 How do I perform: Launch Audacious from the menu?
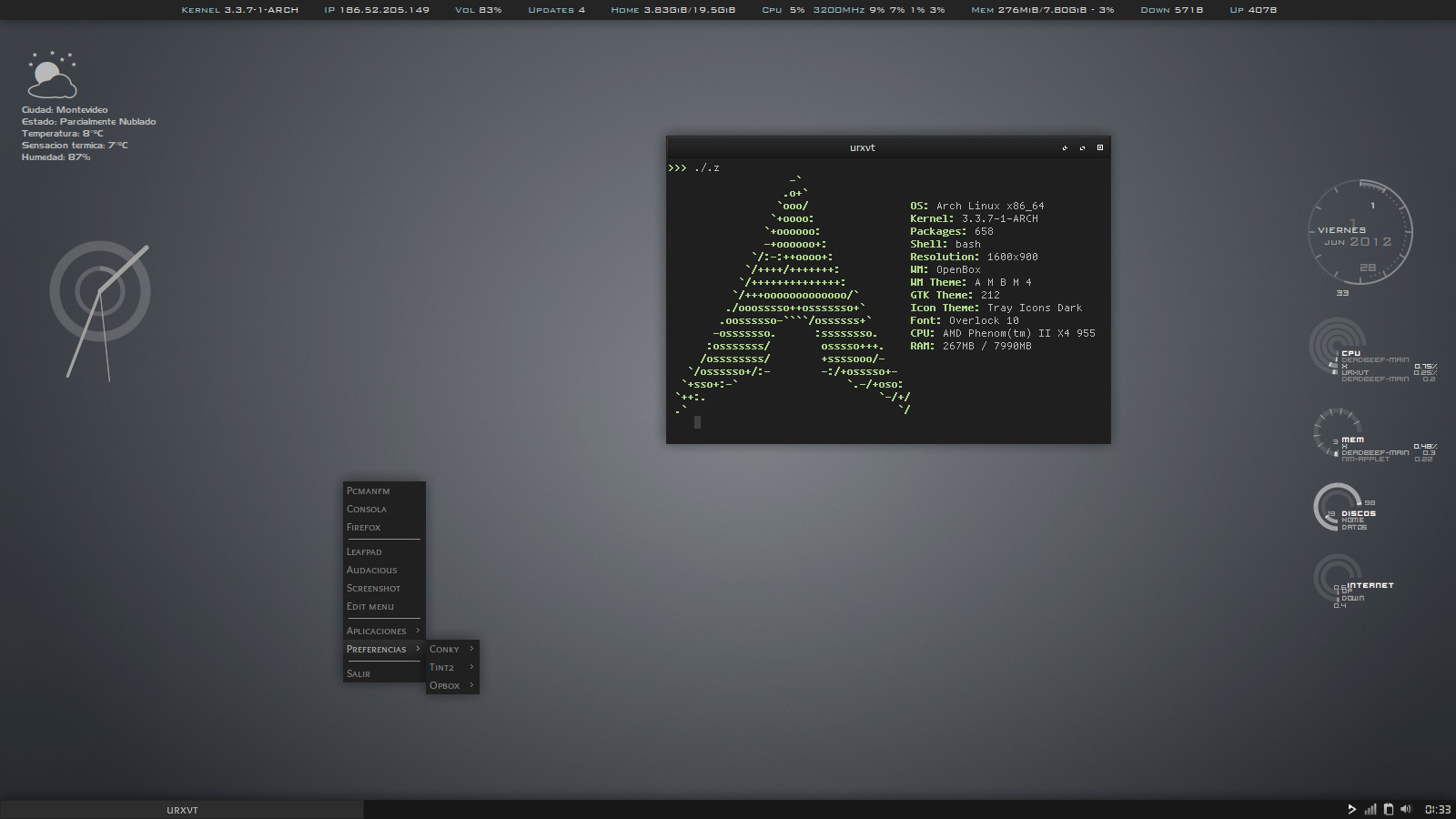point(383,570)
